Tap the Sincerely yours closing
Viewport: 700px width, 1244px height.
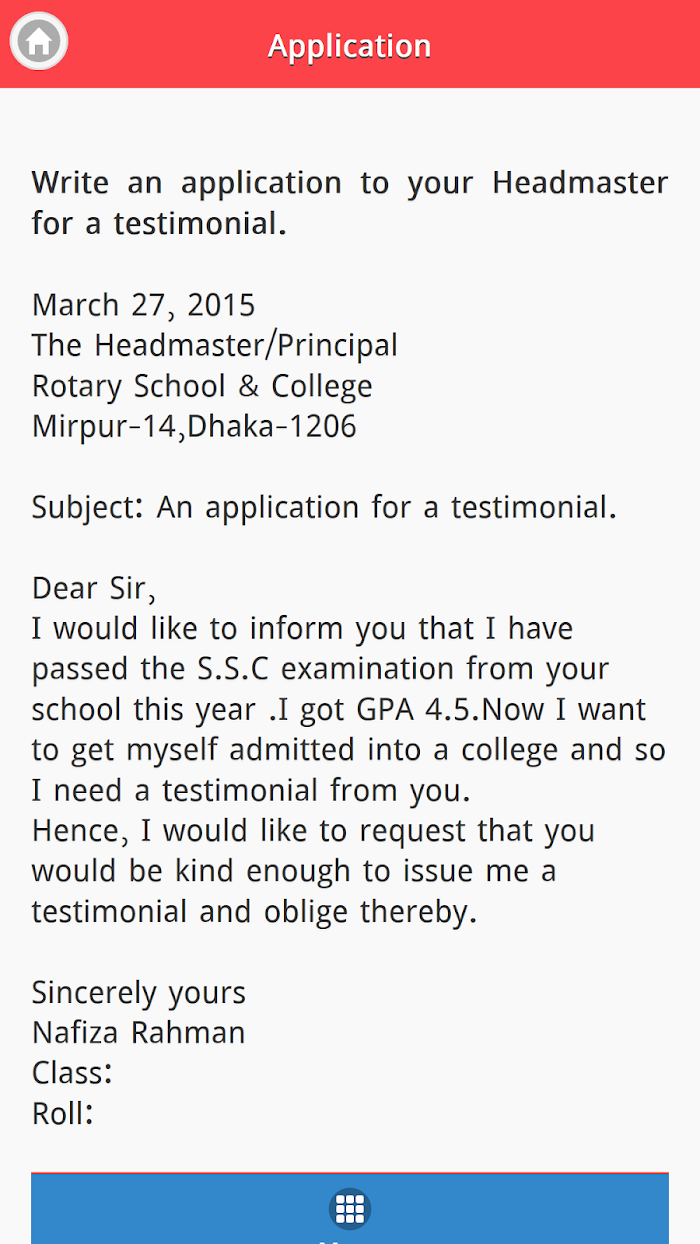point(139,993)
